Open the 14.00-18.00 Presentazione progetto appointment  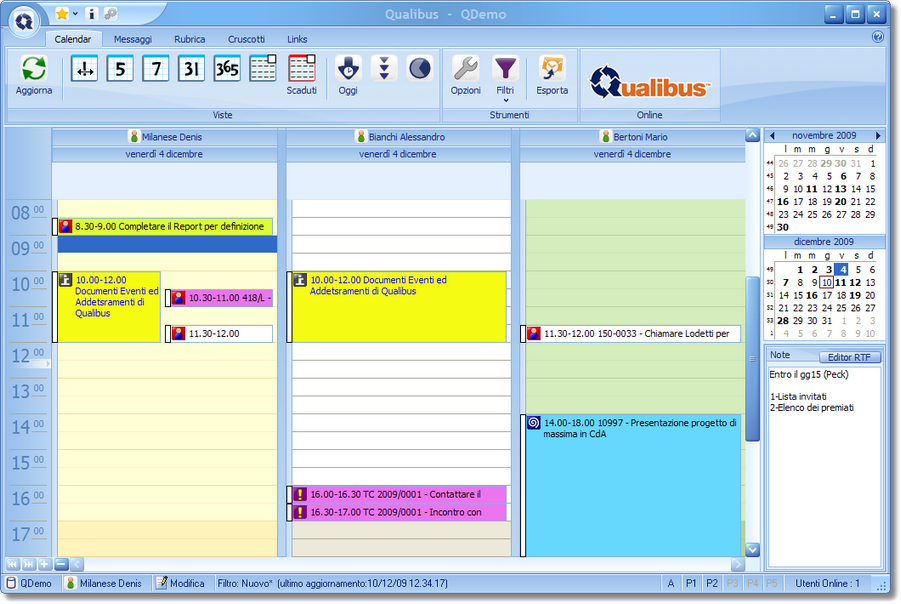640,428
